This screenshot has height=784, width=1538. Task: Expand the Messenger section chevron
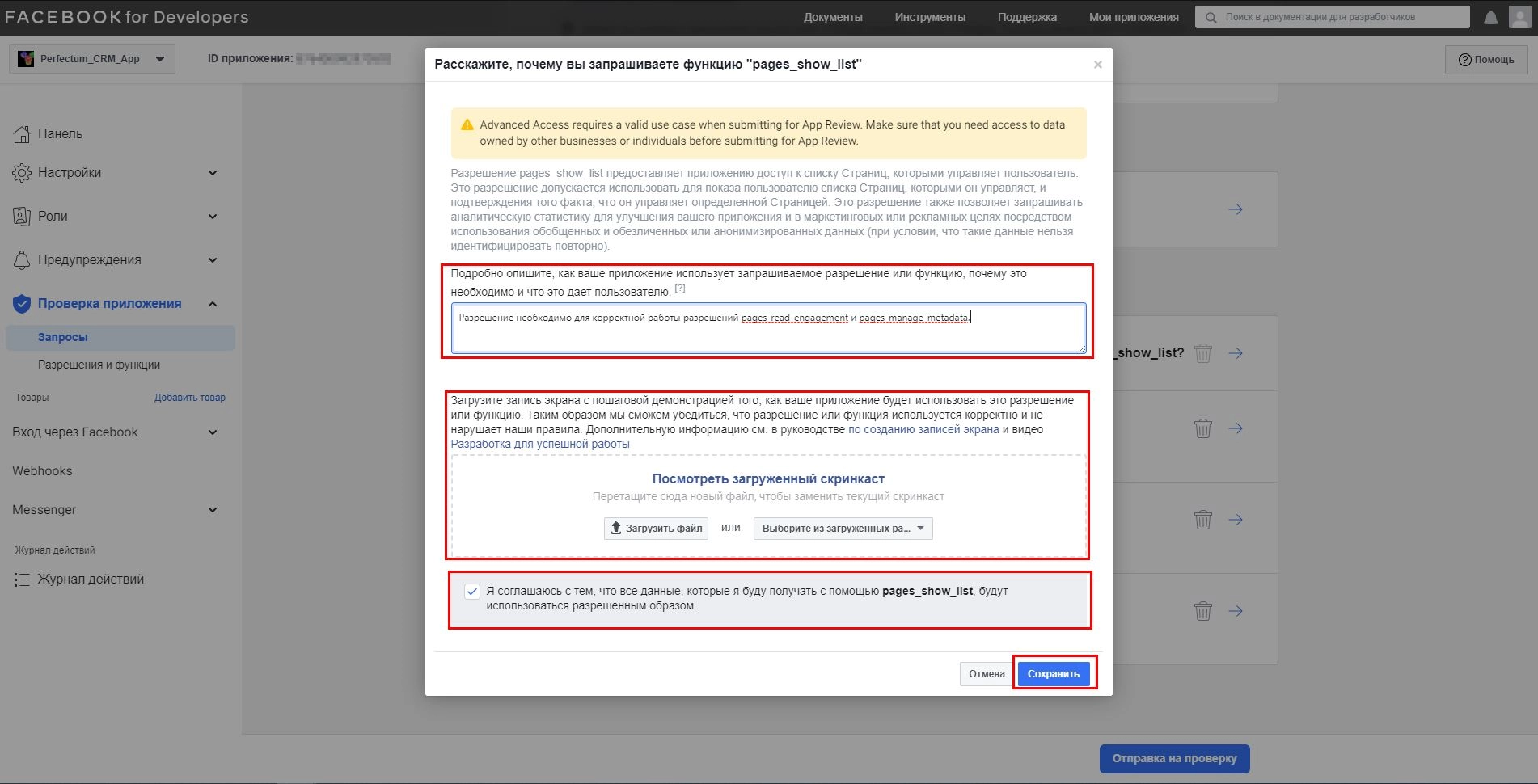click(x=213, y=510)
